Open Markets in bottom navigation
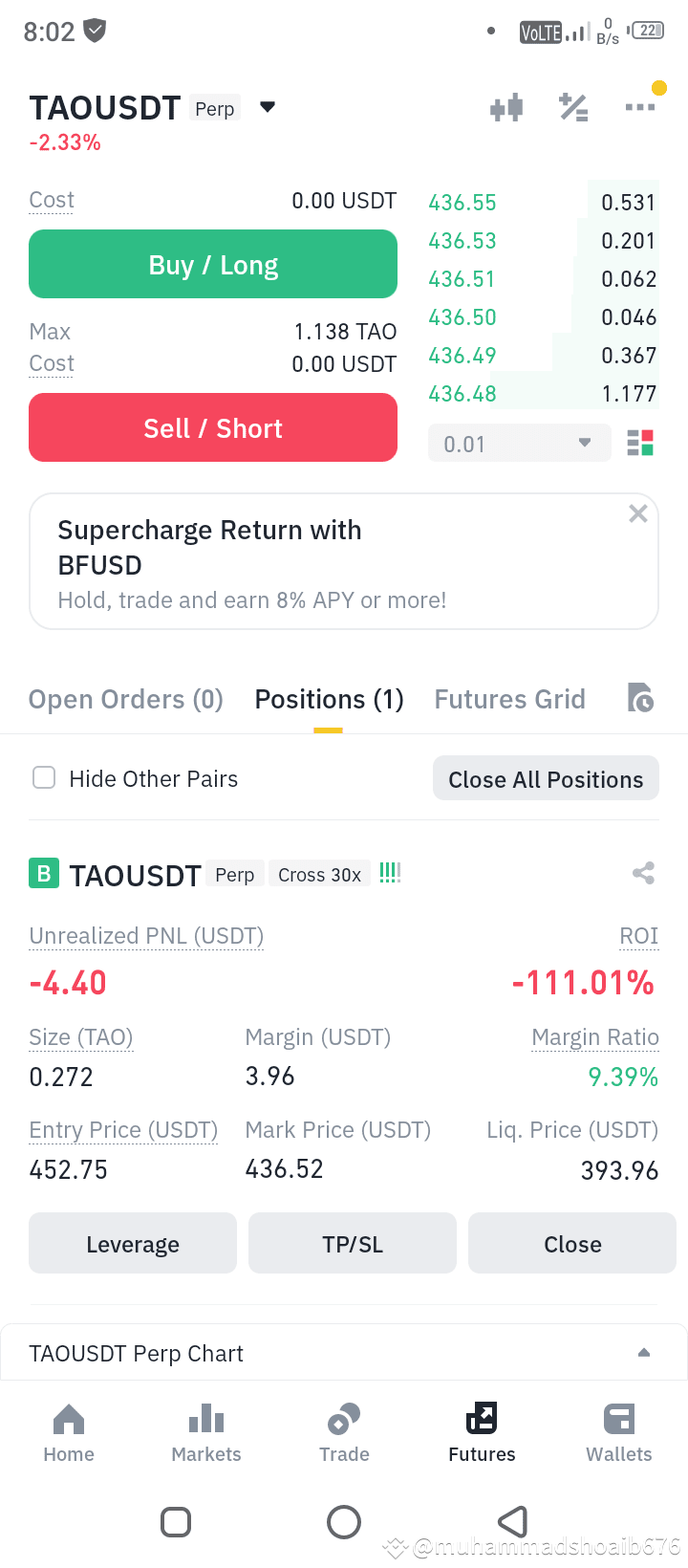The image size is (688, 1568). (x=206, y=1432)
